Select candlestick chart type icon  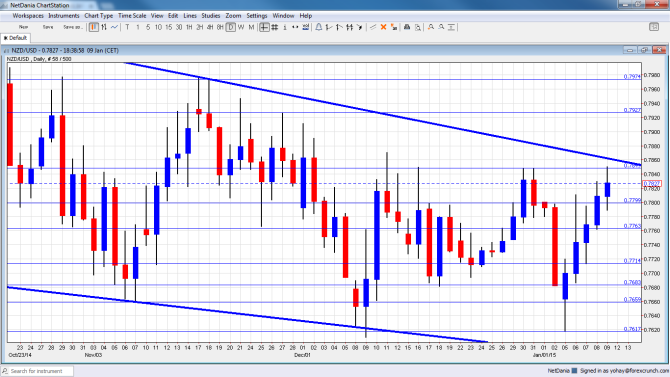[x=94, y=27]
